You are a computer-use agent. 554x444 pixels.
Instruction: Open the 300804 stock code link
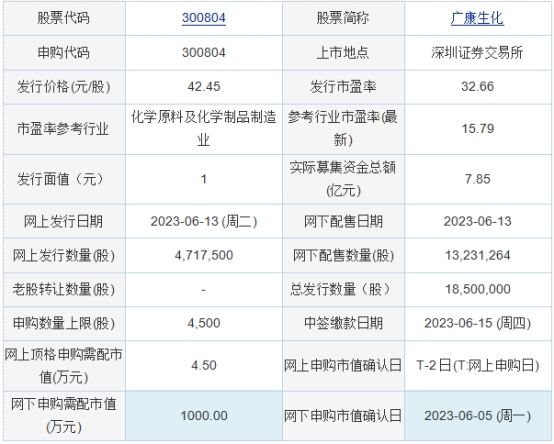click(204, 18)
